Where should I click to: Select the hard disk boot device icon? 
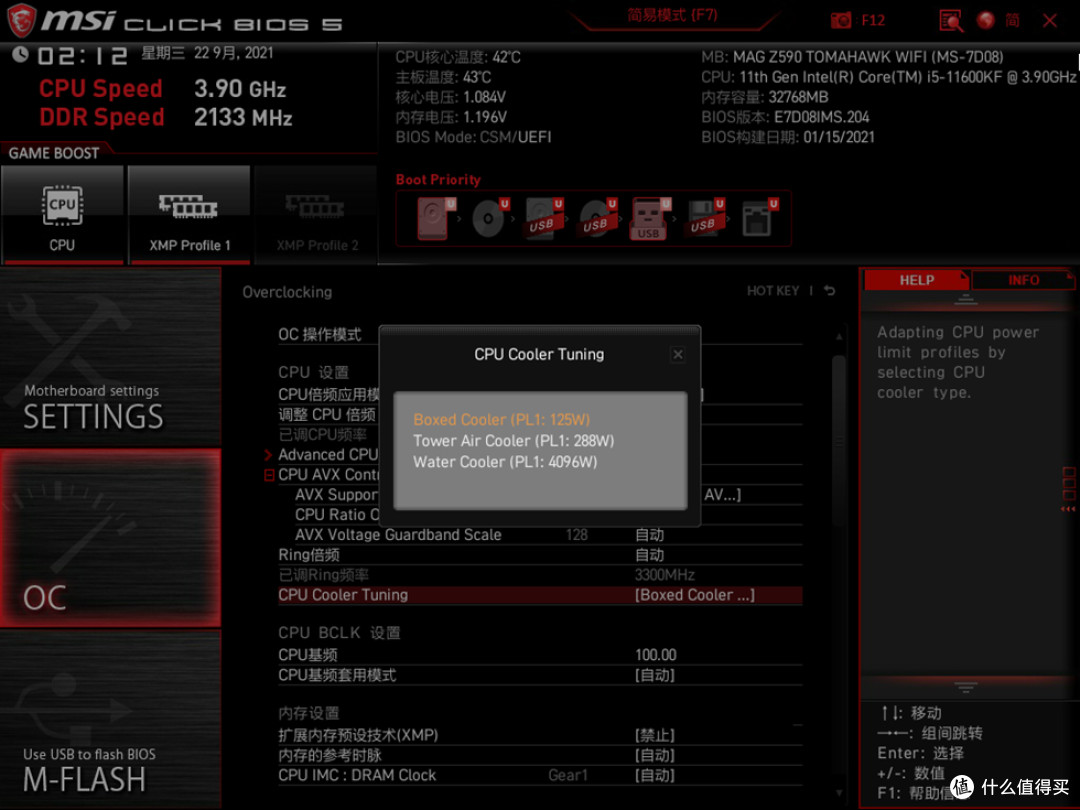tap(435, 218)
